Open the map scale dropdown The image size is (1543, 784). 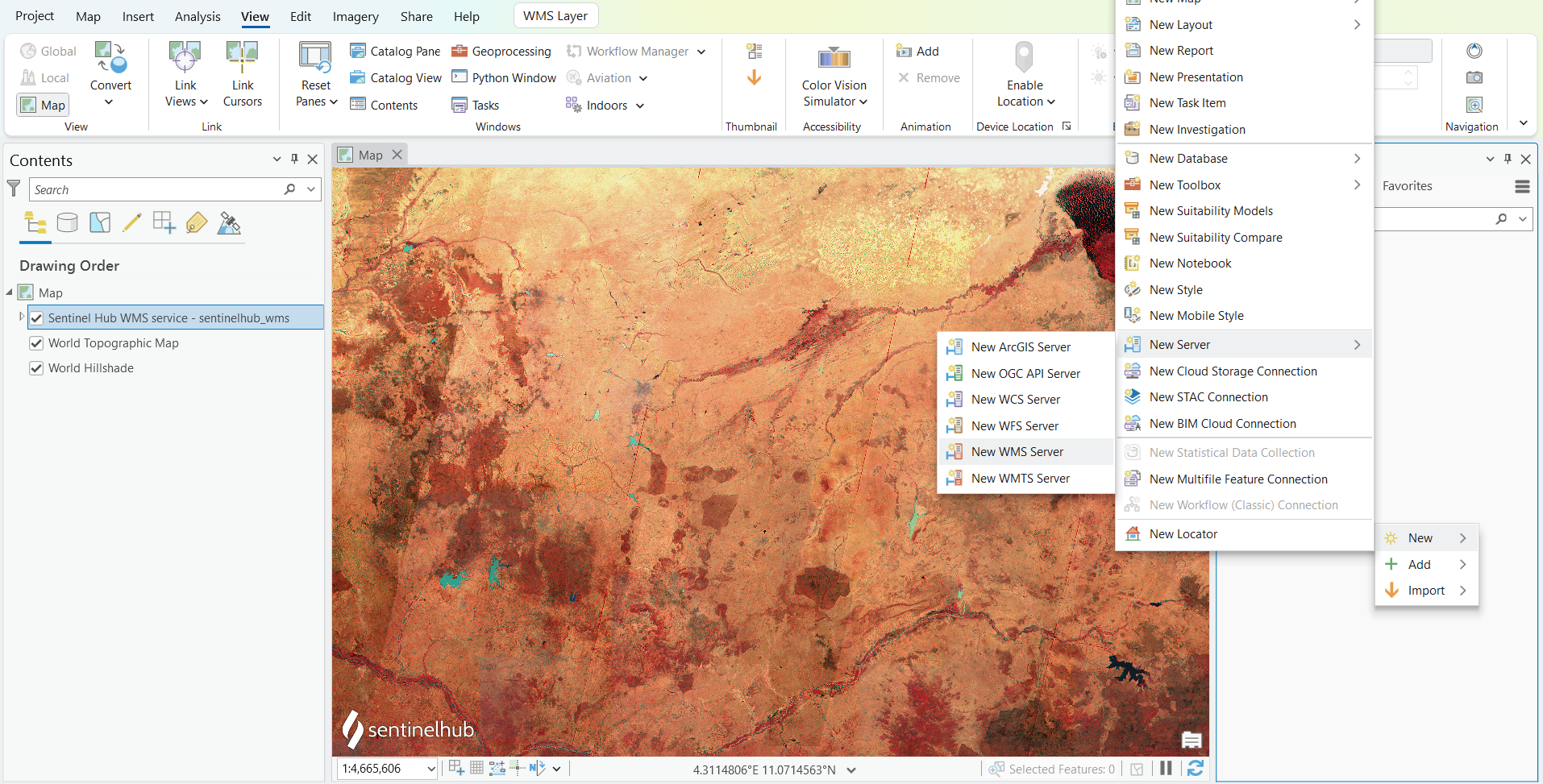point(430,769)
